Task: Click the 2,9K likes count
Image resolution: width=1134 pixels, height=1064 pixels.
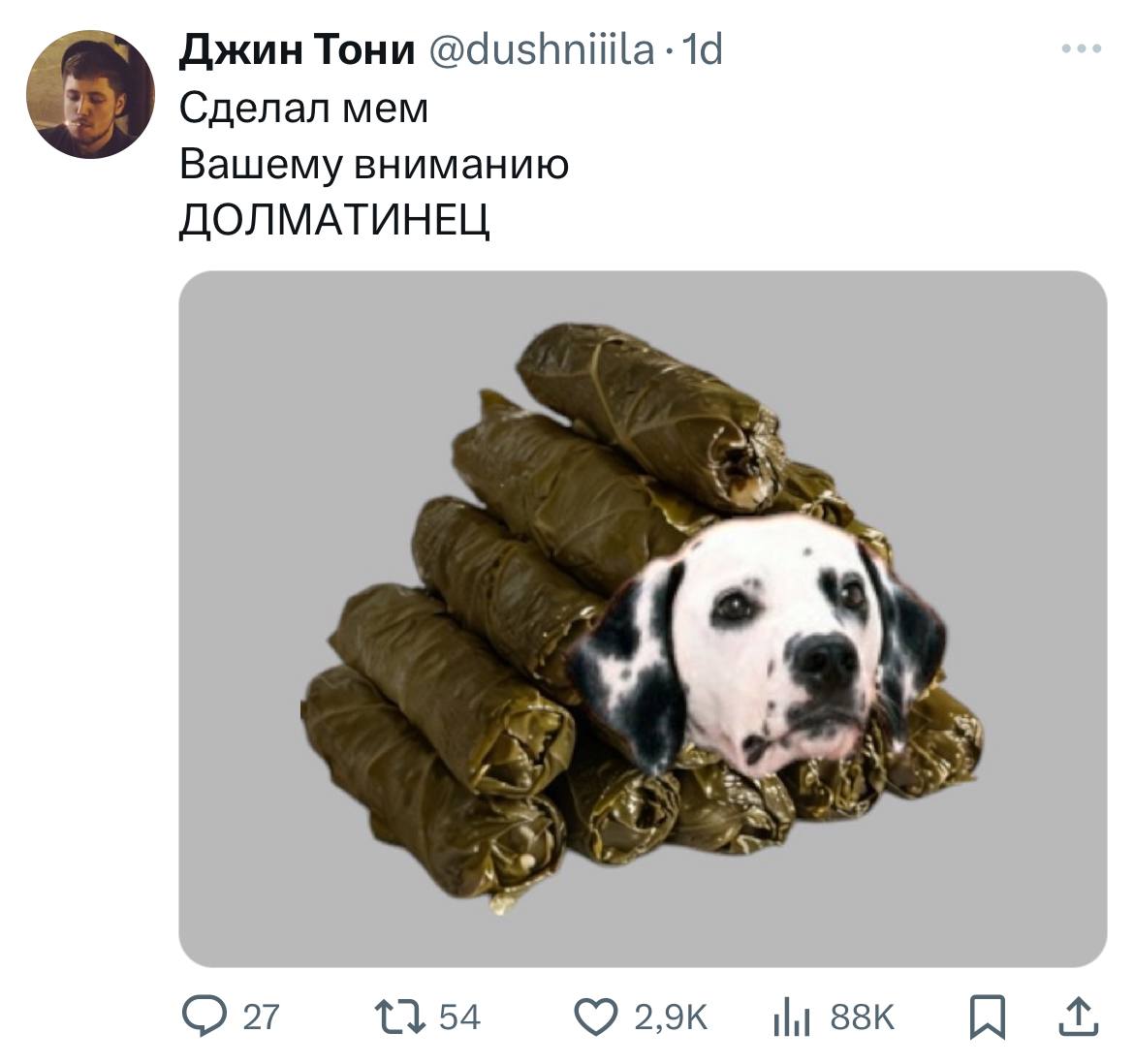Action: click(x=671, y=1017)
